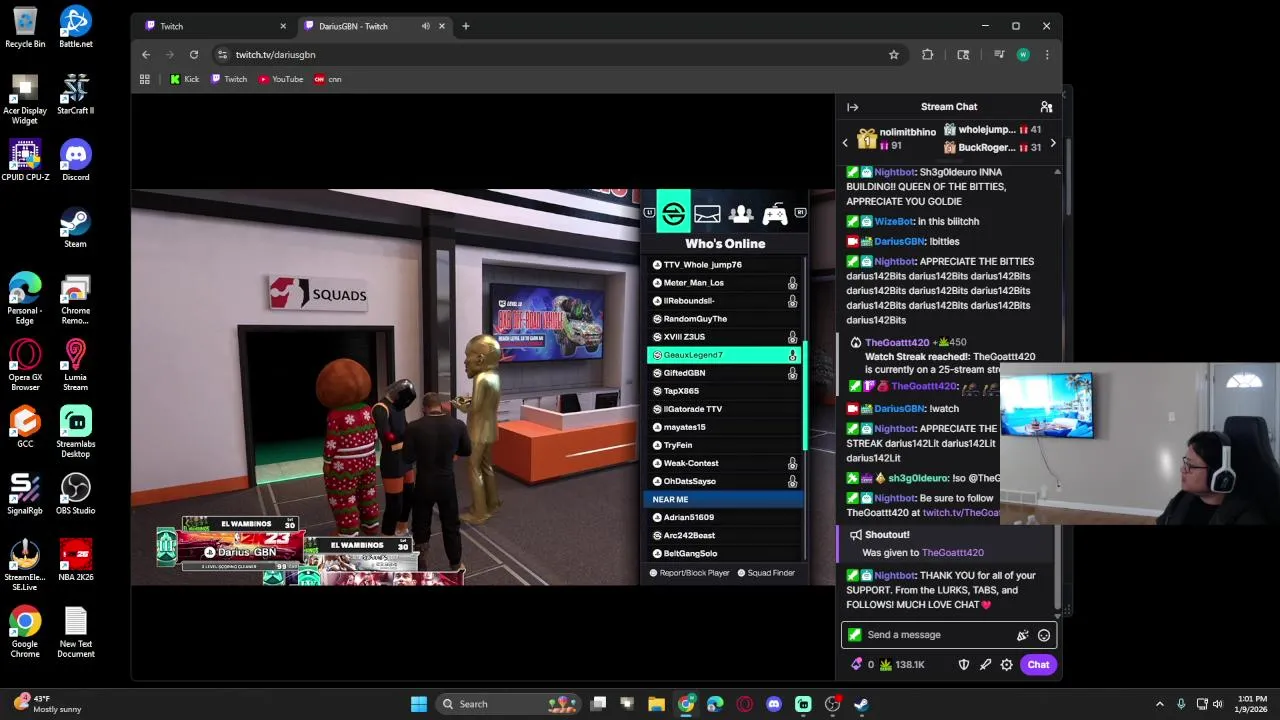
Task: Open Discord from the taskbar
Action: tap(774, 704)
